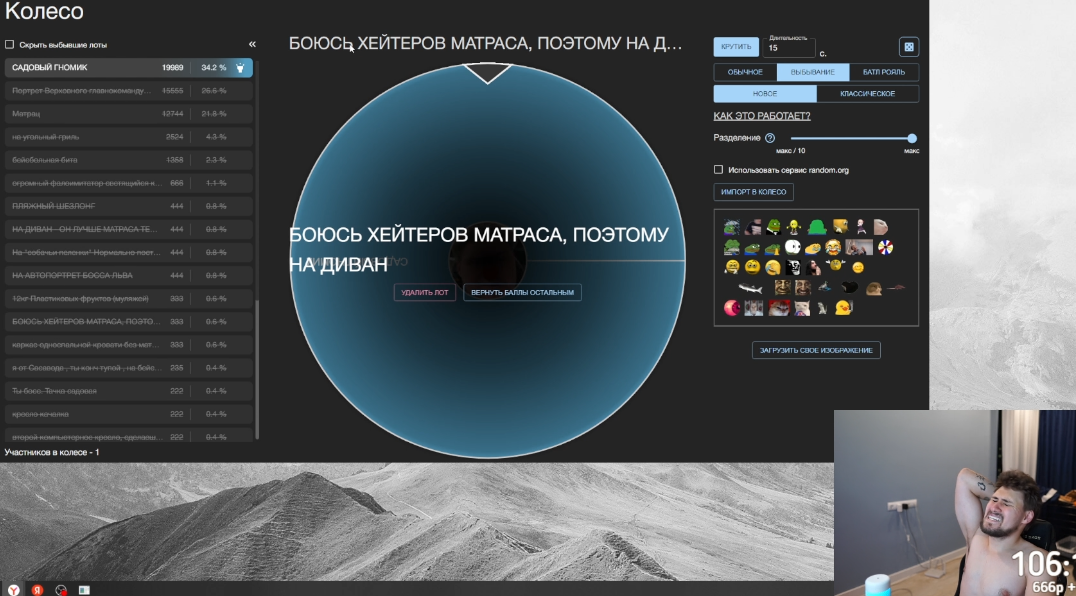The height and width of the screenshot is (596, 1076).
Task: Tick the Скрыть выбывшие лоты checkbox
Action: tap(10, 45)
